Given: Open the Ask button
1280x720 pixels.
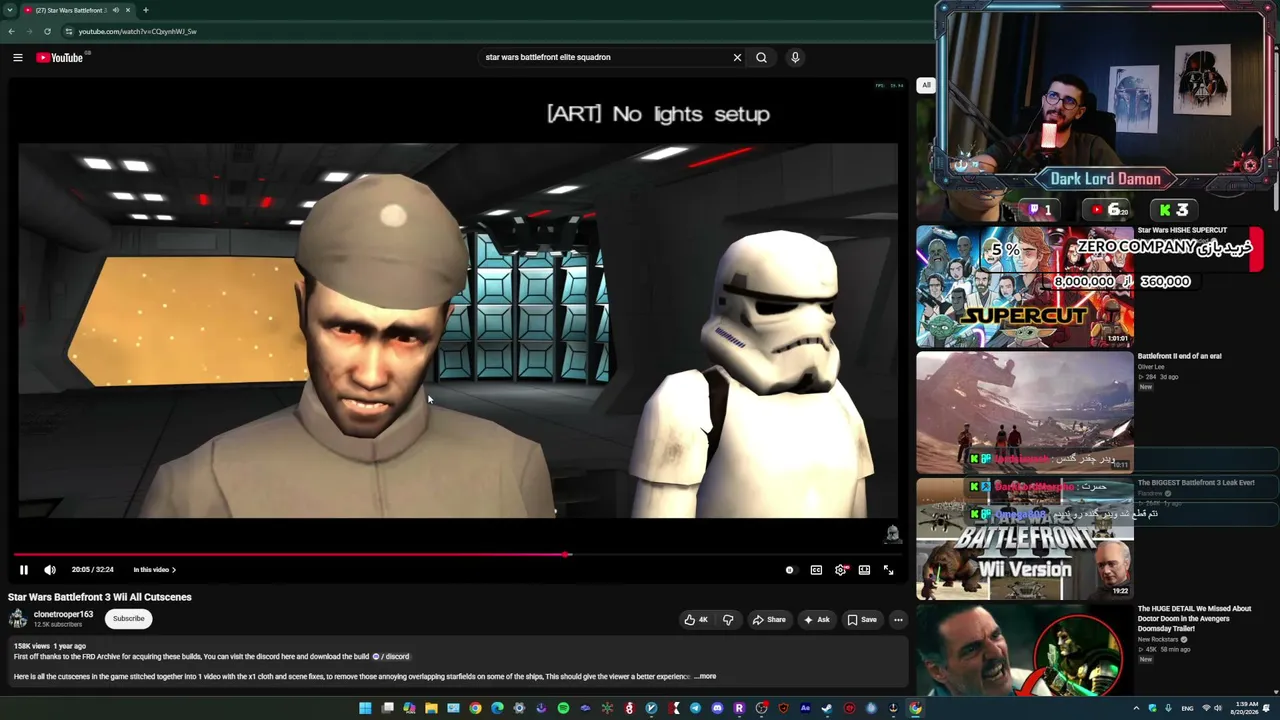Looking at the screenshot, I should [817, 620].
